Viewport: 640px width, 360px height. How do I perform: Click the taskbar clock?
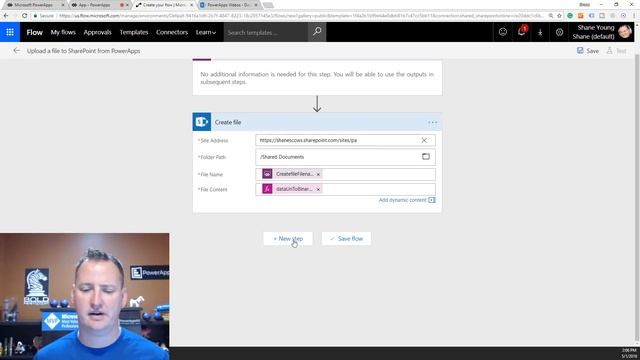point(629,353)
